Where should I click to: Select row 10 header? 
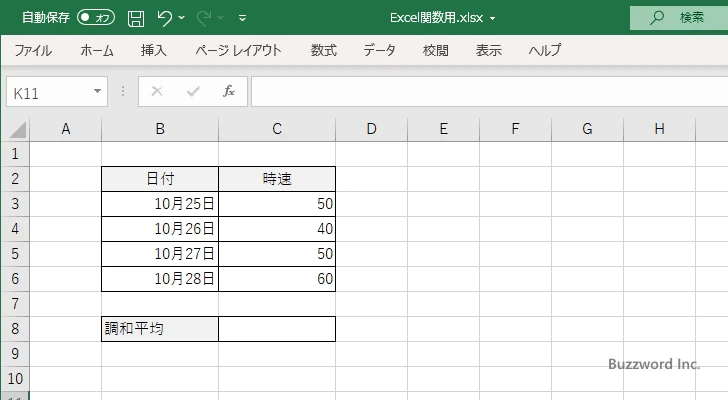click(15, 379)
